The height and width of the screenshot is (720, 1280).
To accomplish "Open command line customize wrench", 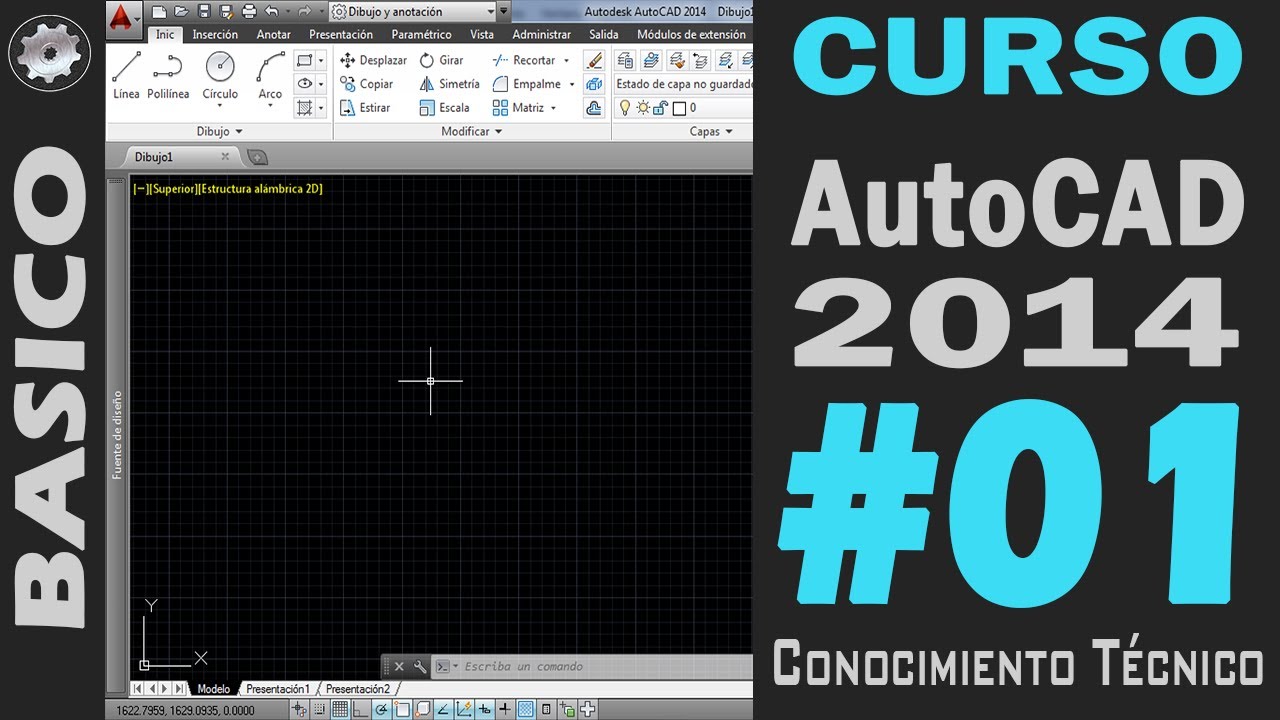I will (x=420, y=666).
